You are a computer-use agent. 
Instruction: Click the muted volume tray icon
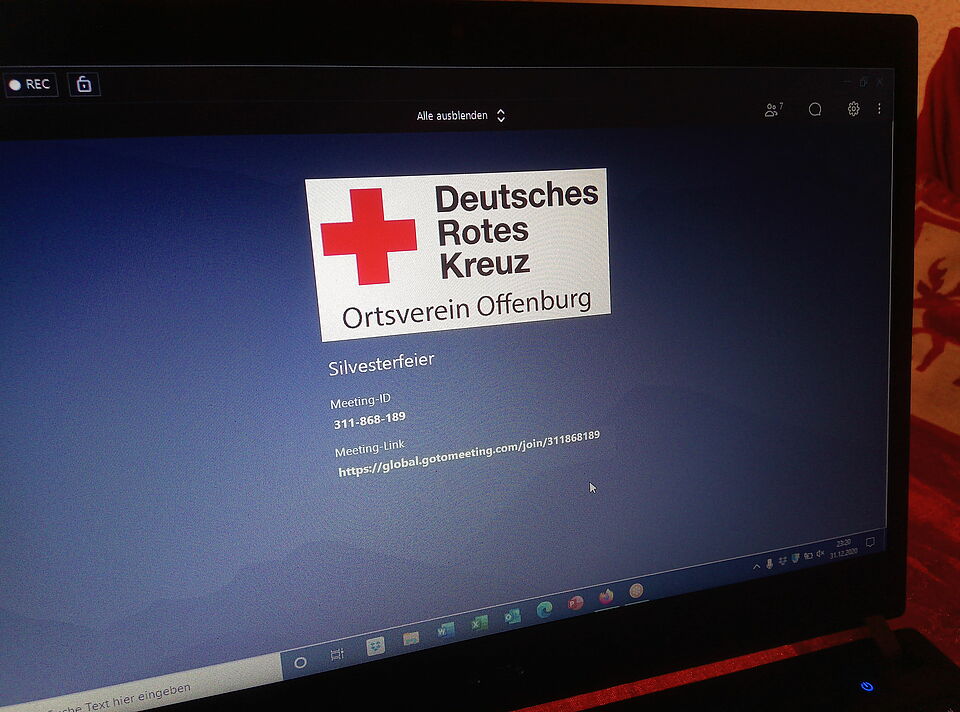click(820, 553)
